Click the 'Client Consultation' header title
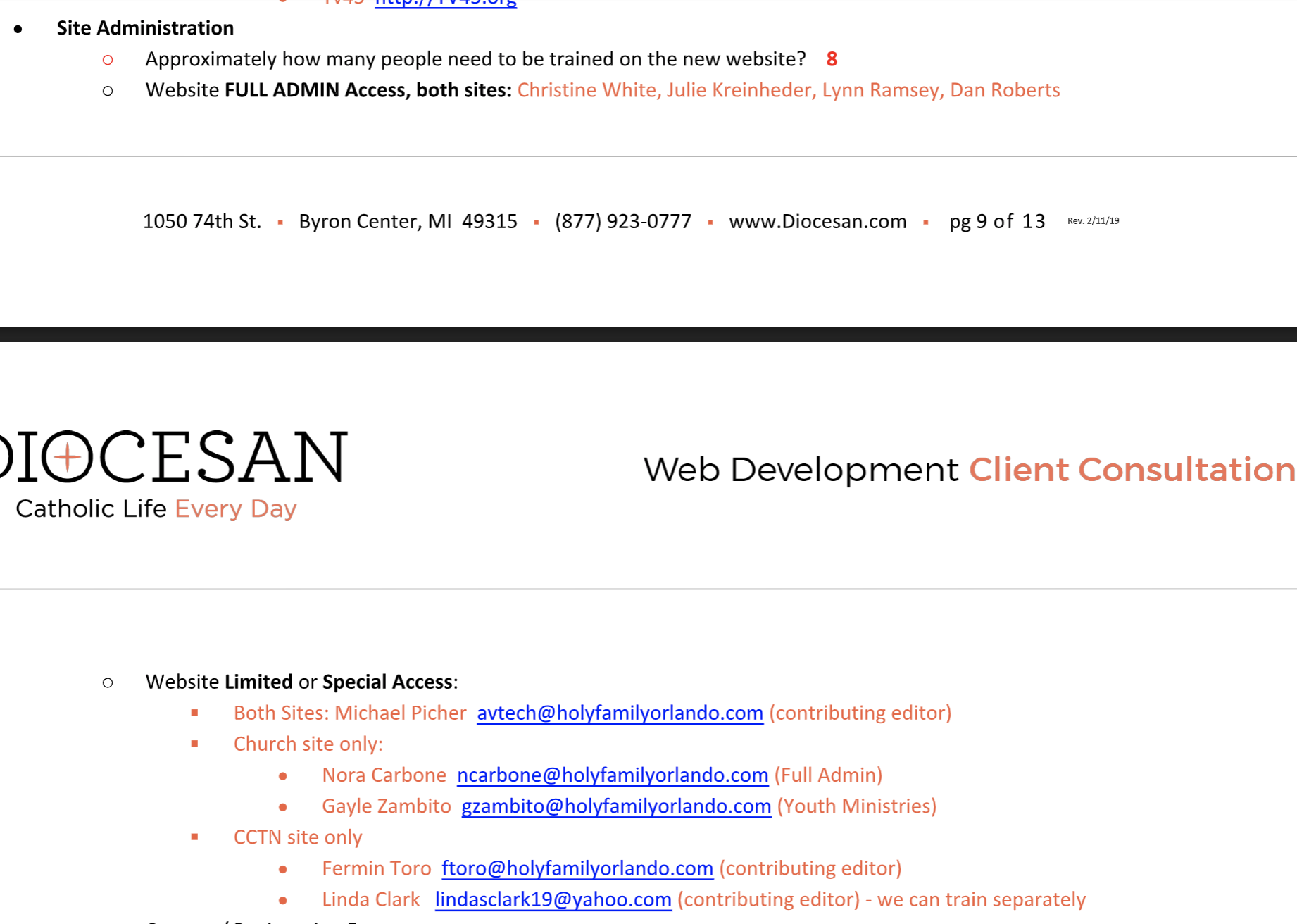 click(1132, 470)
